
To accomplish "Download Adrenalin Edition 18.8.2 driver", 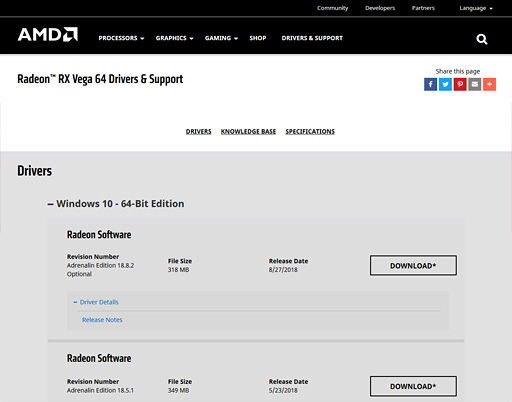I will point(413,266).
